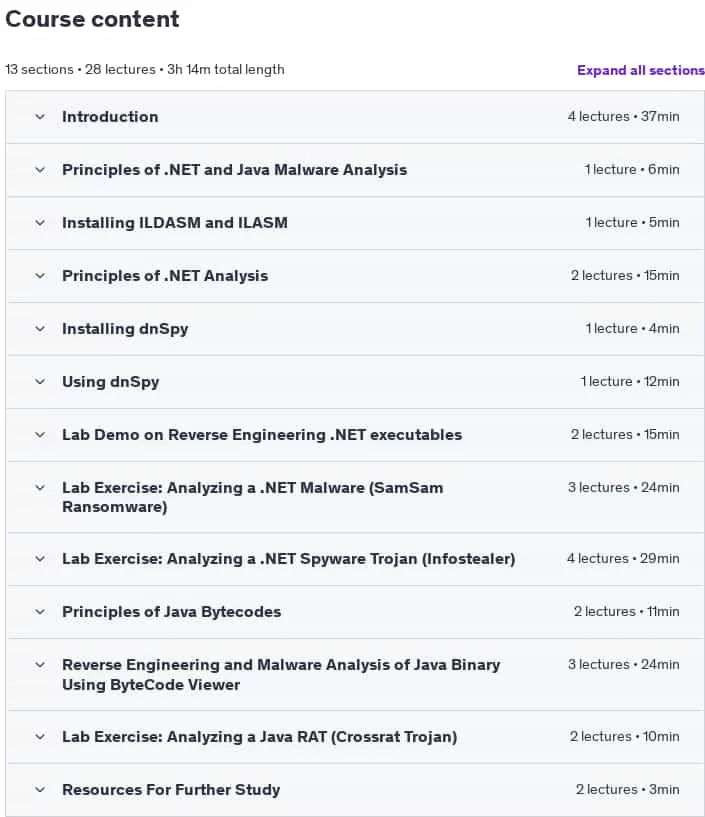Select Principles of Java Bytecodes heading
Screen dimensions: 705x817
[x=171, y=612]
